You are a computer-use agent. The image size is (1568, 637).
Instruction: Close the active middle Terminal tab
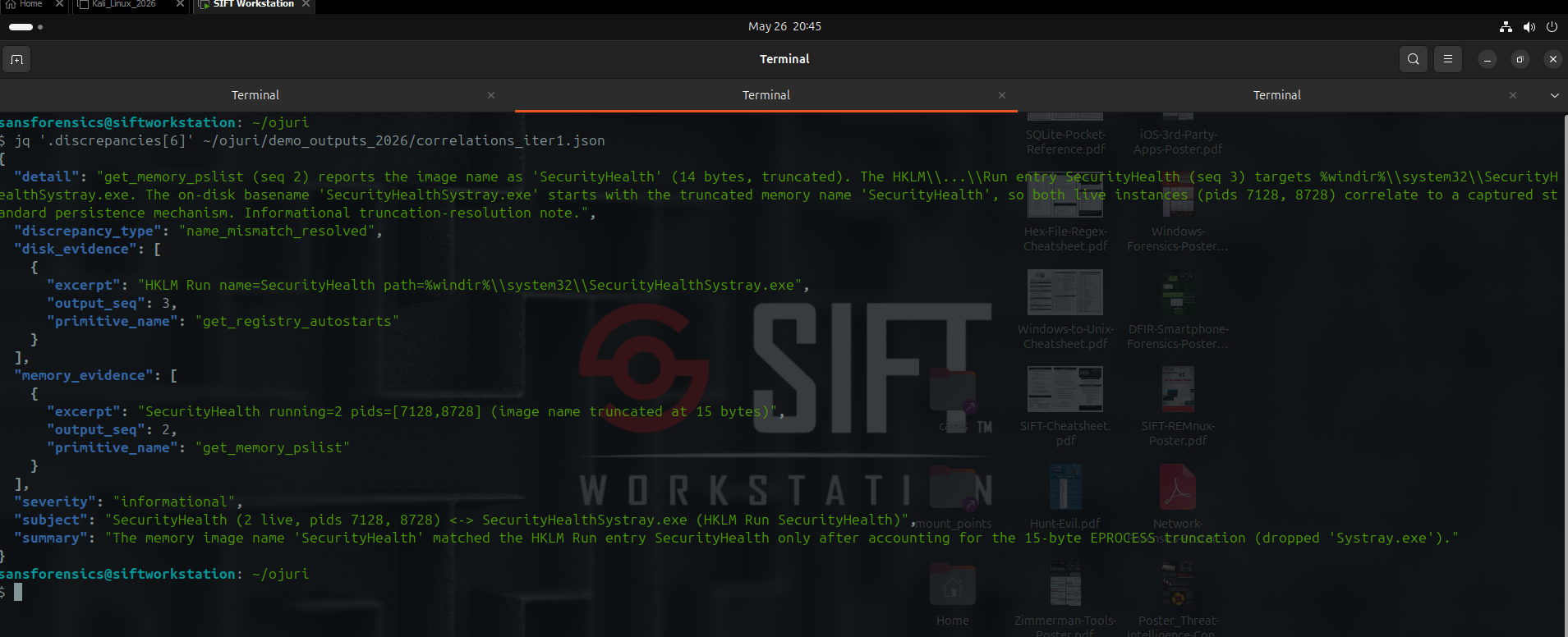click(1002, 95)
